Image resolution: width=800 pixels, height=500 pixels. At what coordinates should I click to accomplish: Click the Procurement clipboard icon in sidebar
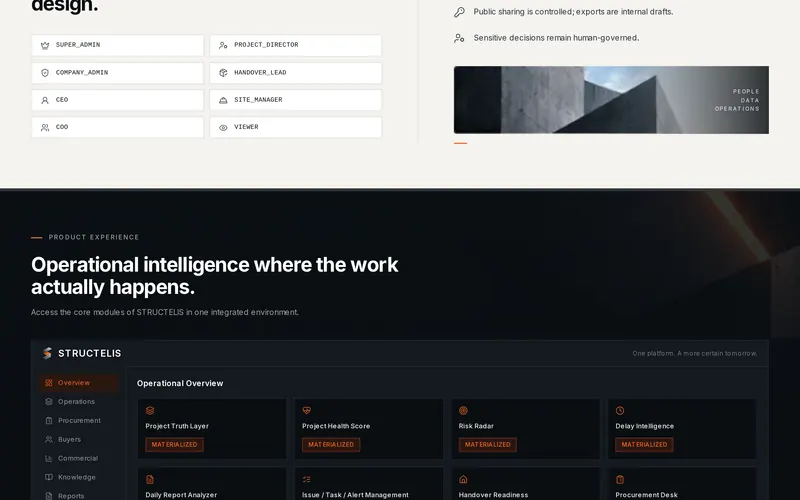pyautogui.click(x=48, y=420)
